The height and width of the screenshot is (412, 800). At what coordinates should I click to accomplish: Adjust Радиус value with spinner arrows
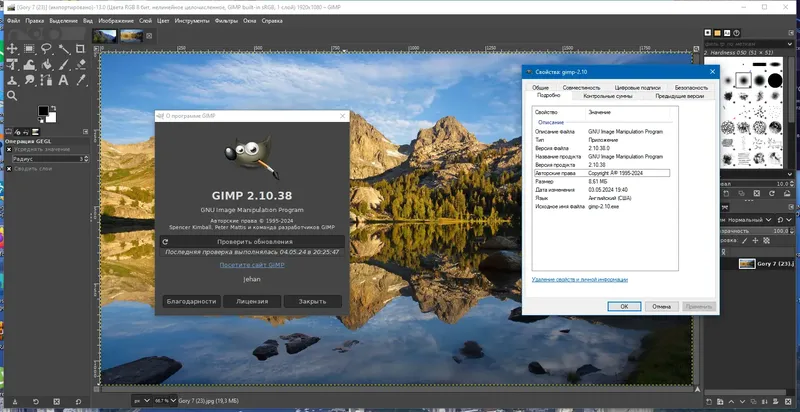click(x=86, y=159)
